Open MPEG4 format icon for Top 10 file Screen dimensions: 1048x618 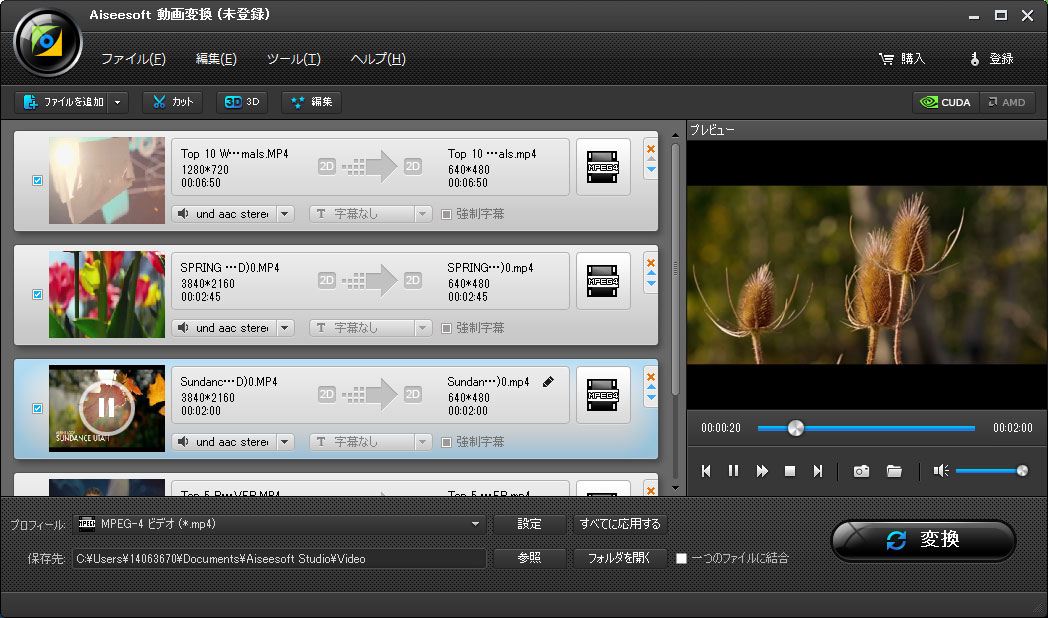click(603, 167)
